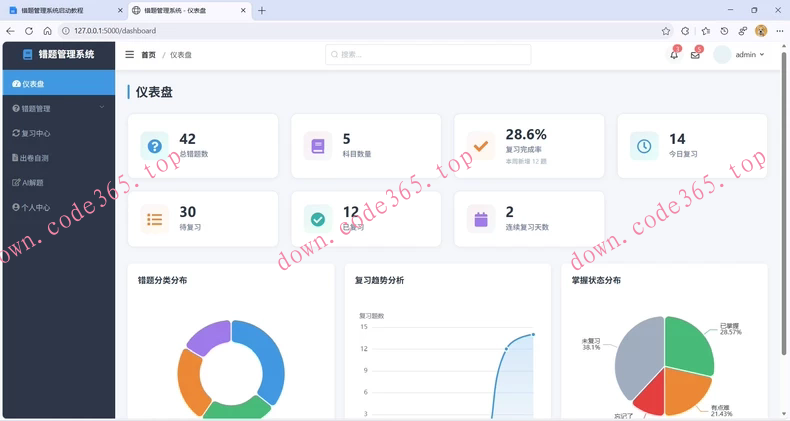Click the 首页 breadcrumb link
Screen dimensions: 790x421
click(x=148, y=55)
